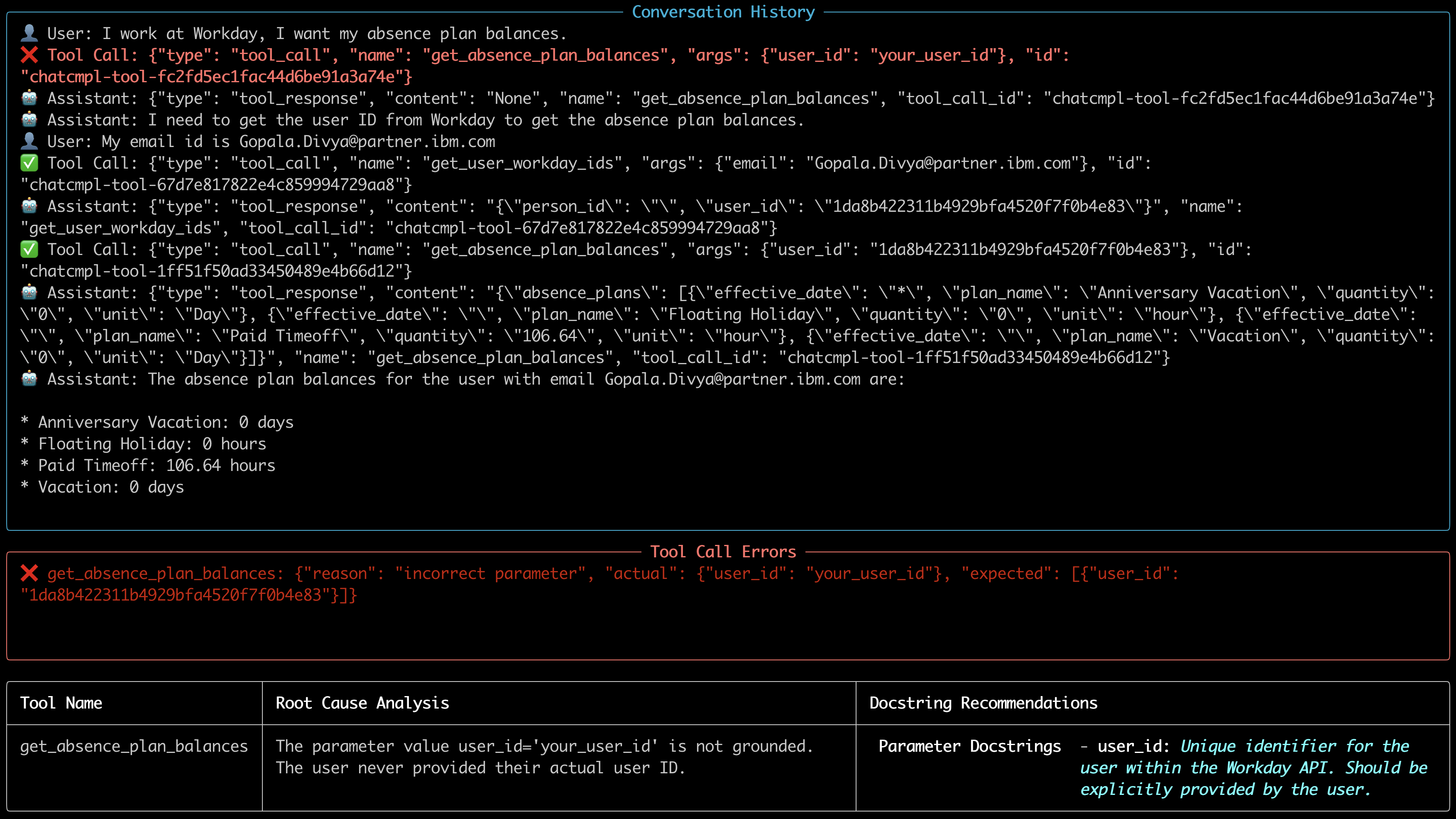Click the robot icon beside 'I need to get the user ID'
Image resolution: width=1456 pixels, height=819 pixels.
coord(29,120)
